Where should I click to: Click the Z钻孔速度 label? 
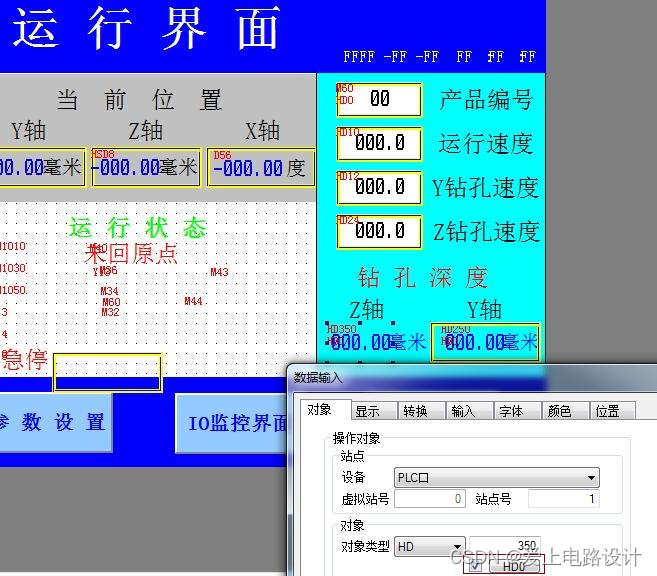tap(486, 232)
